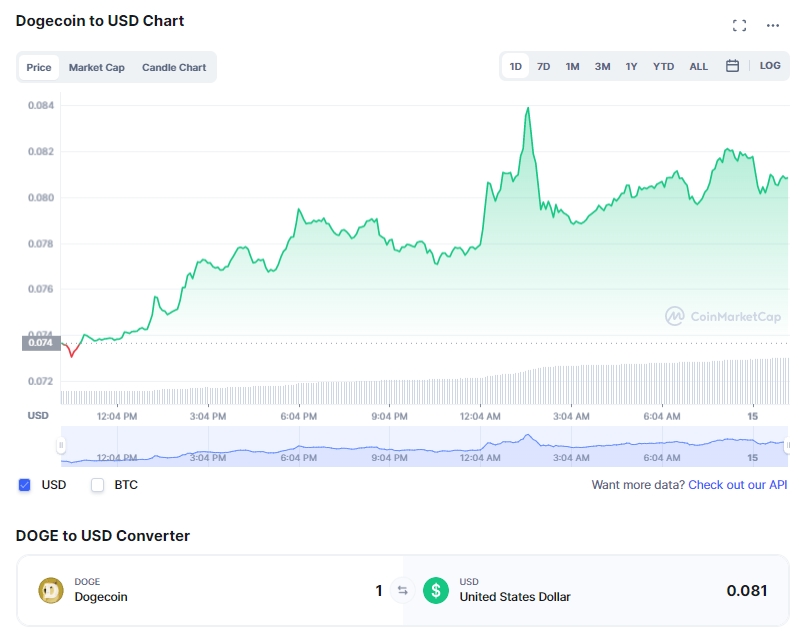Image resolution: width=799 pixels, height=640 pixels.
Task: Click the green US dollar icon
Action: coord(436,591)
